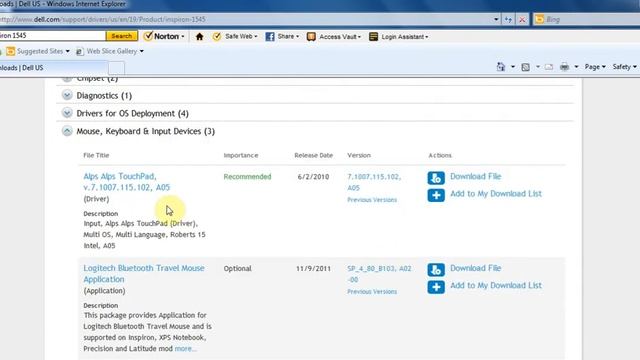Click the RSS feeds icon
The height and width of the screenshot is (360, 640).
[526, 67]
